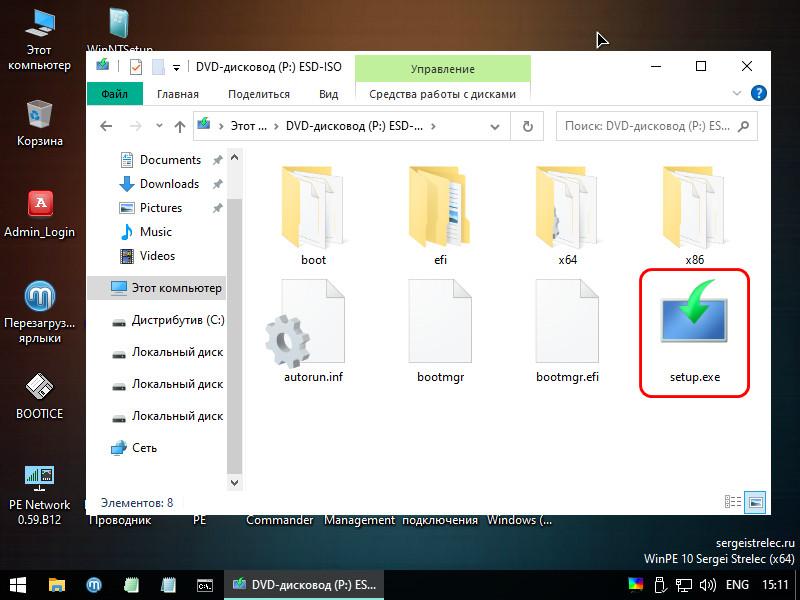Image resolution: width=800 pixels, height=600 pixels.
Task: Expand the chevron after Этот in address bar
Action: coord(276,126)
